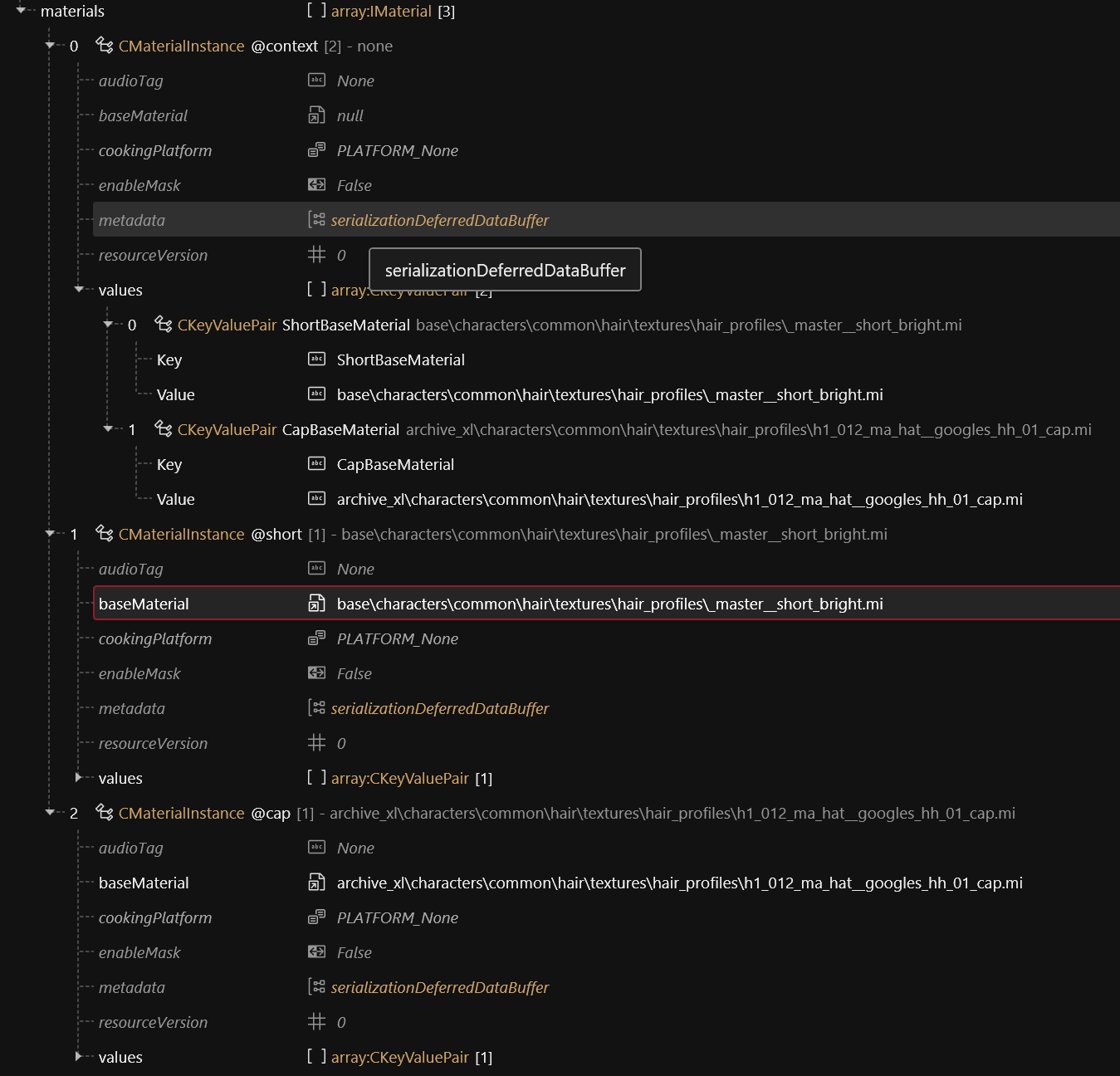This screenshot has width=1120, height=1076.
Task: Click the CMaterialInstance @context node icon
Action: point(105,46)
